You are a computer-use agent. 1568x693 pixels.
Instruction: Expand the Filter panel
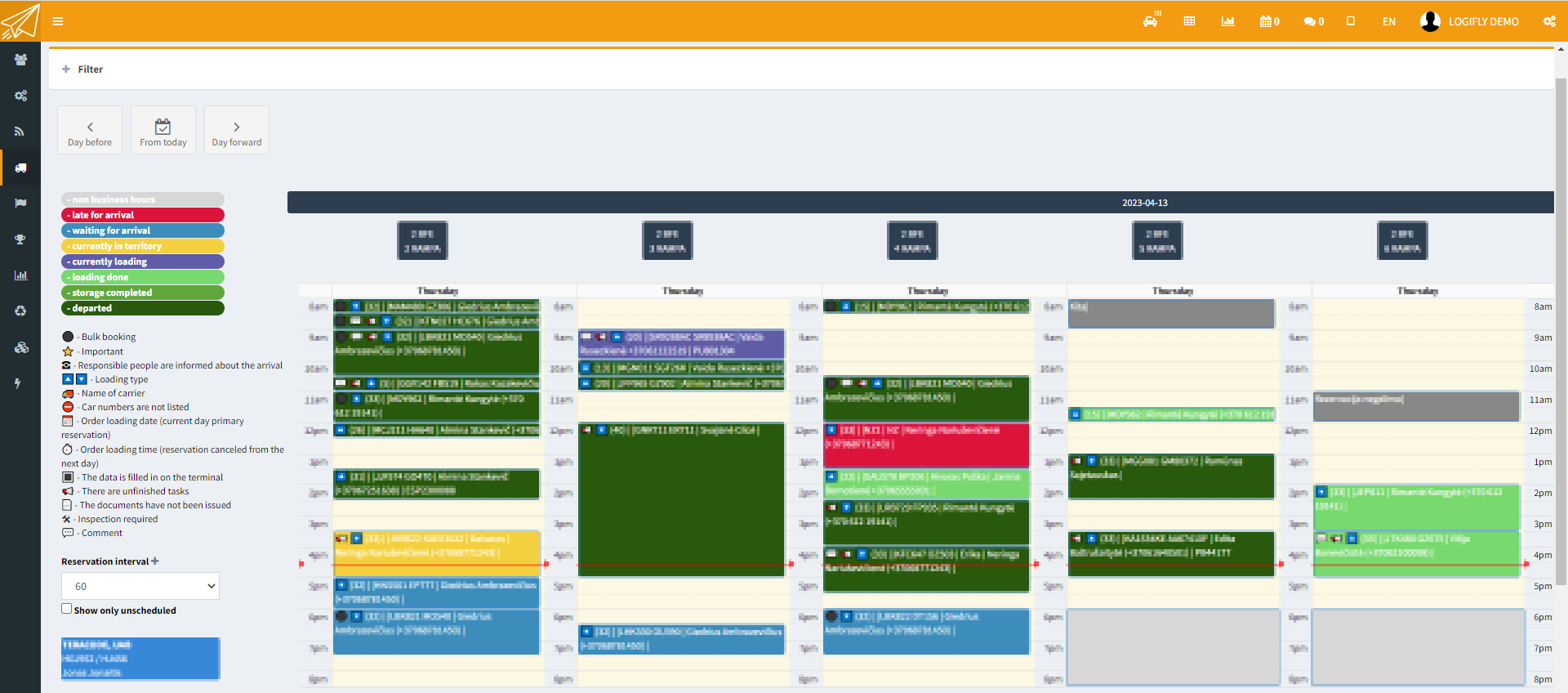(x=83, y=69)
